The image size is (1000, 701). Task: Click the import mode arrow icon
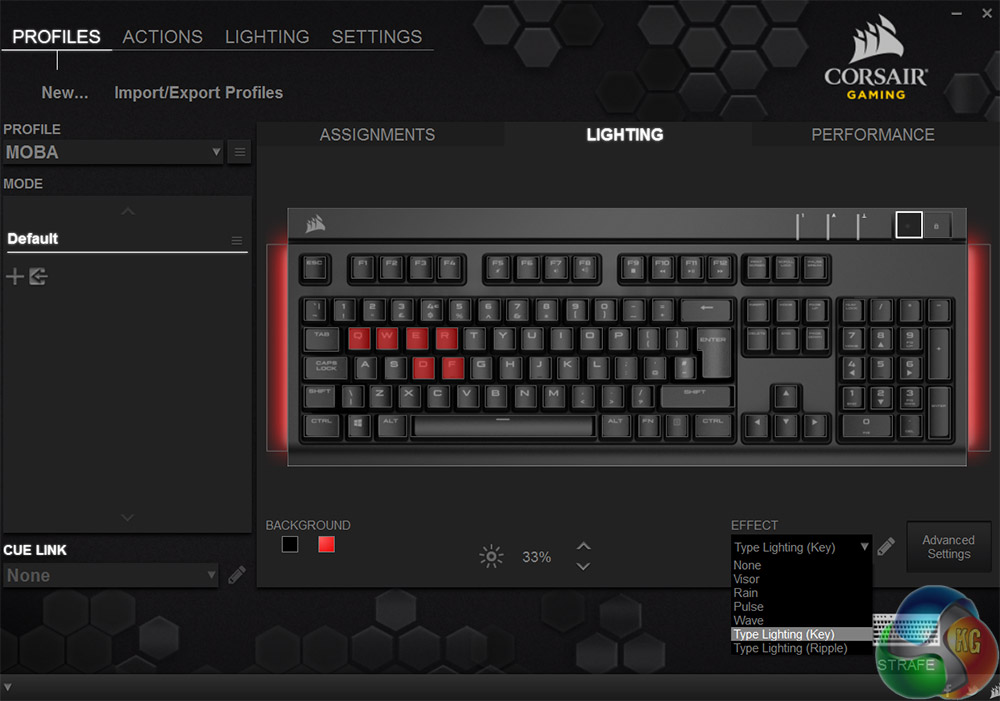(38, 276)
